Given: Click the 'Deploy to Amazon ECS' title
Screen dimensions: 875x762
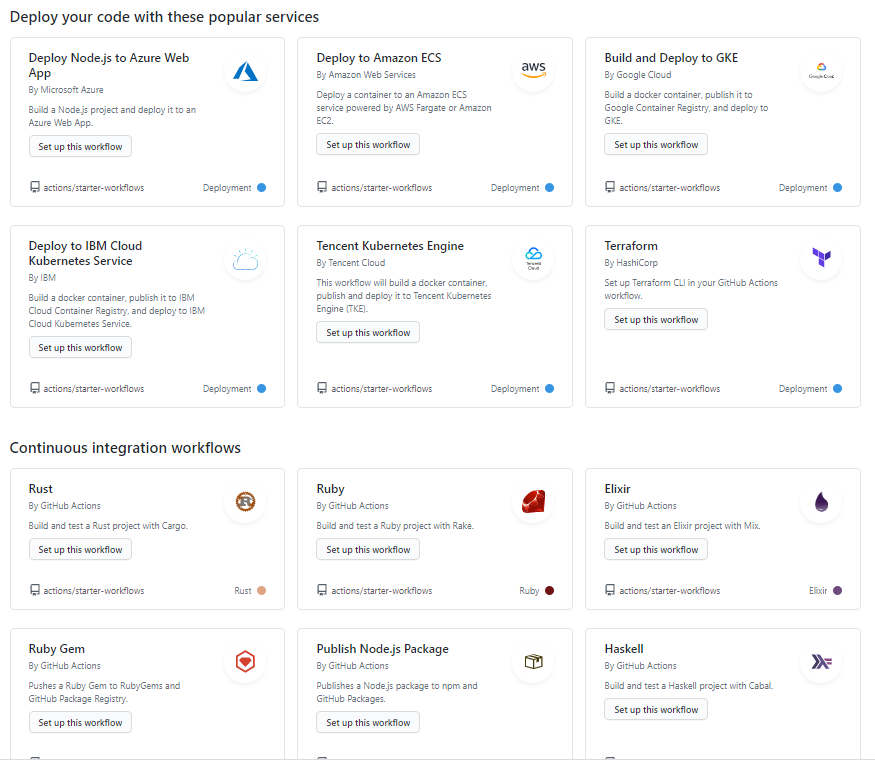Looking at the screenshot, I should coord(379,58).
